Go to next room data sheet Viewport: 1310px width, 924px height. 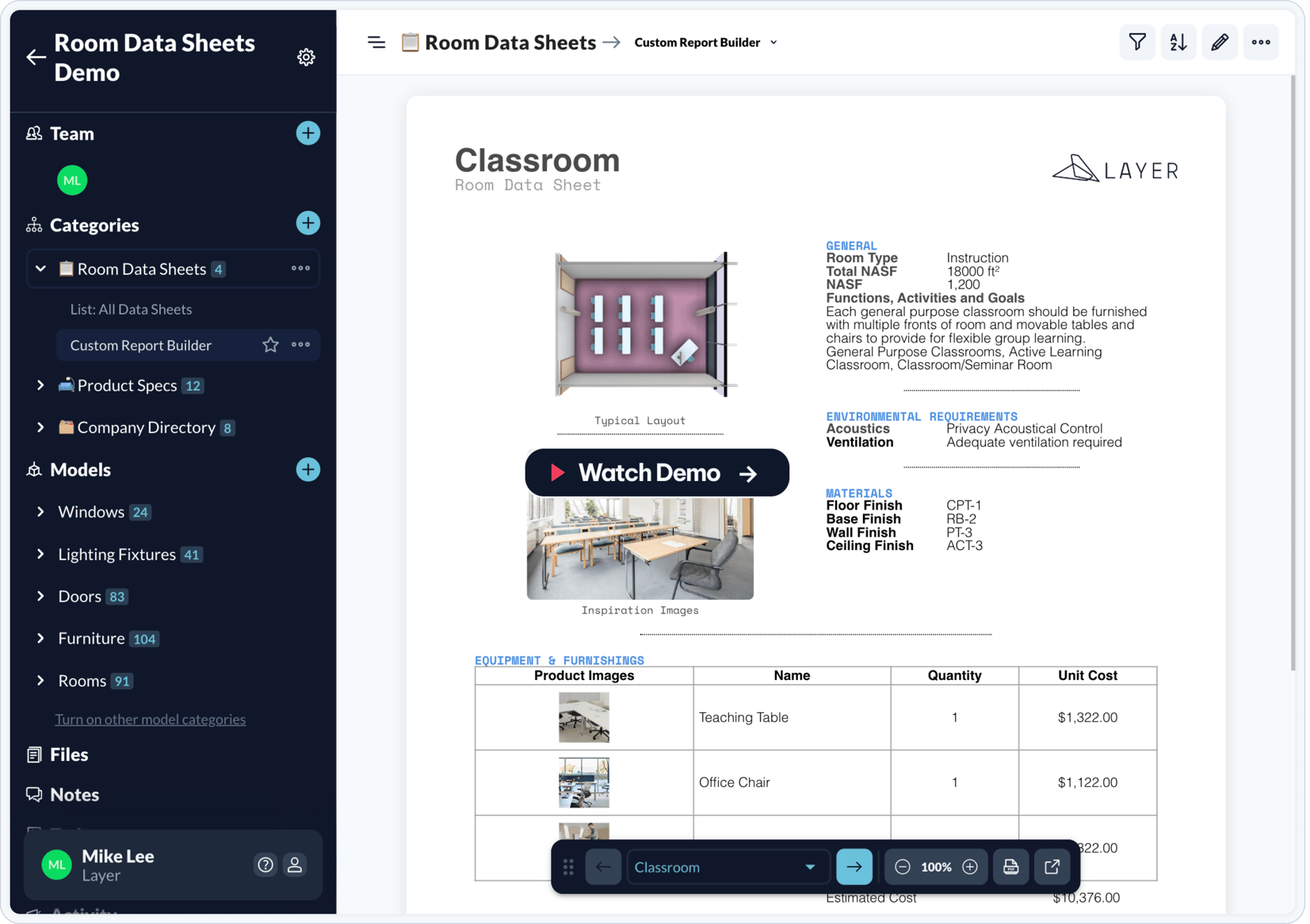click(x=854, y=867)
